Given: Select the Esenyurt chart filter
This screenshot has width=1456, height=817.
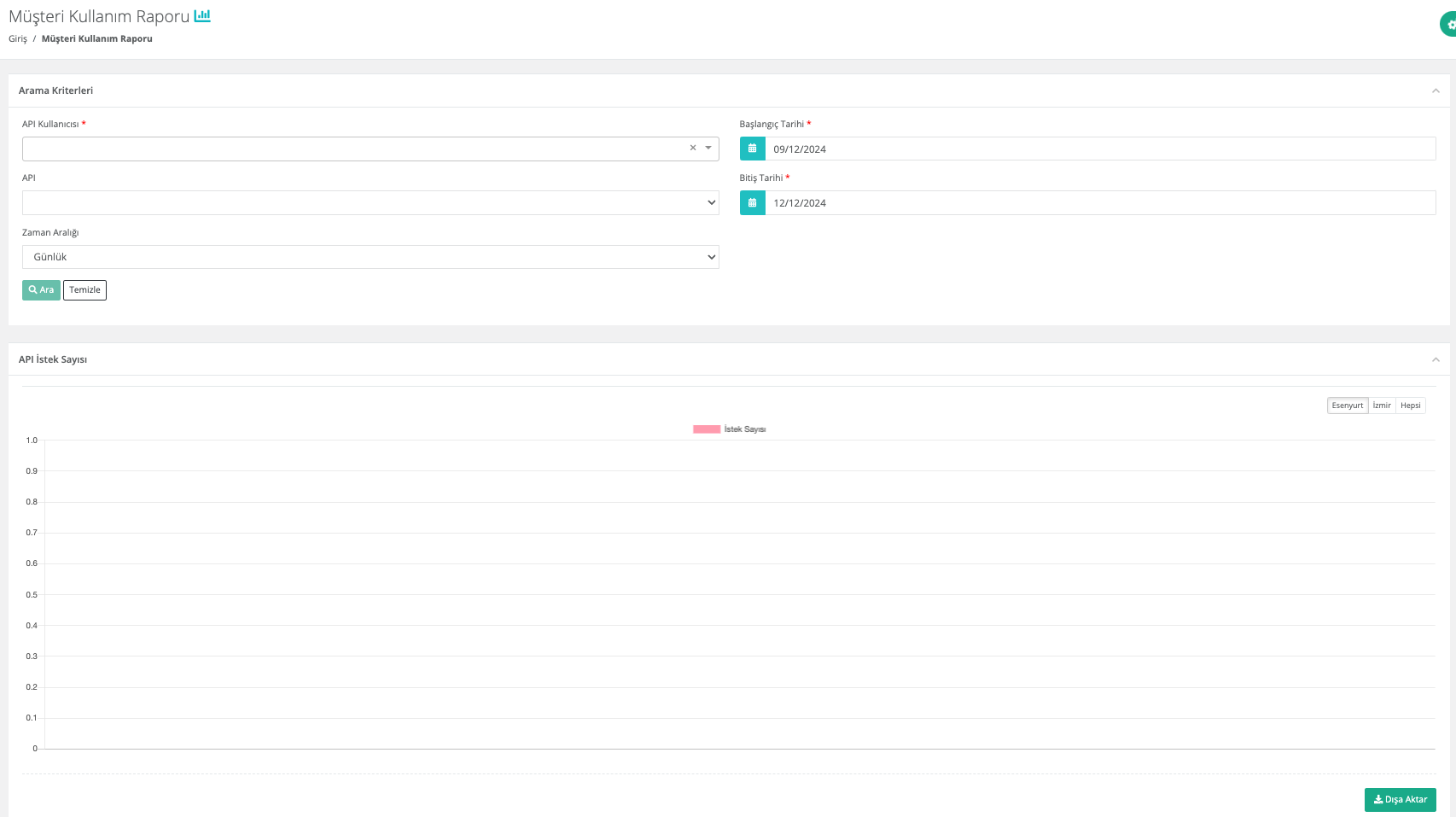Looking at the screenshot, I should 1348,406.
